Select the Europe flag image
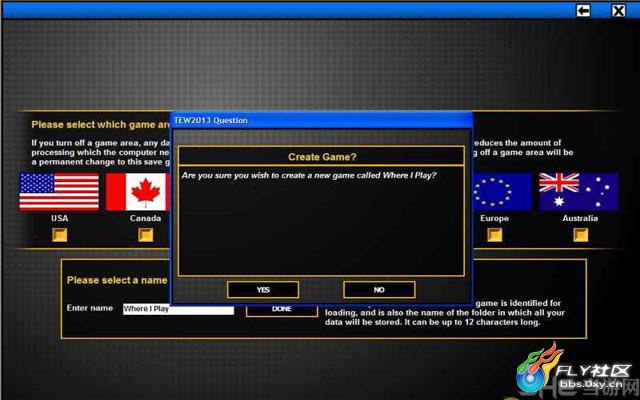Screen dimensions: 640x400 tap(502, 192)
